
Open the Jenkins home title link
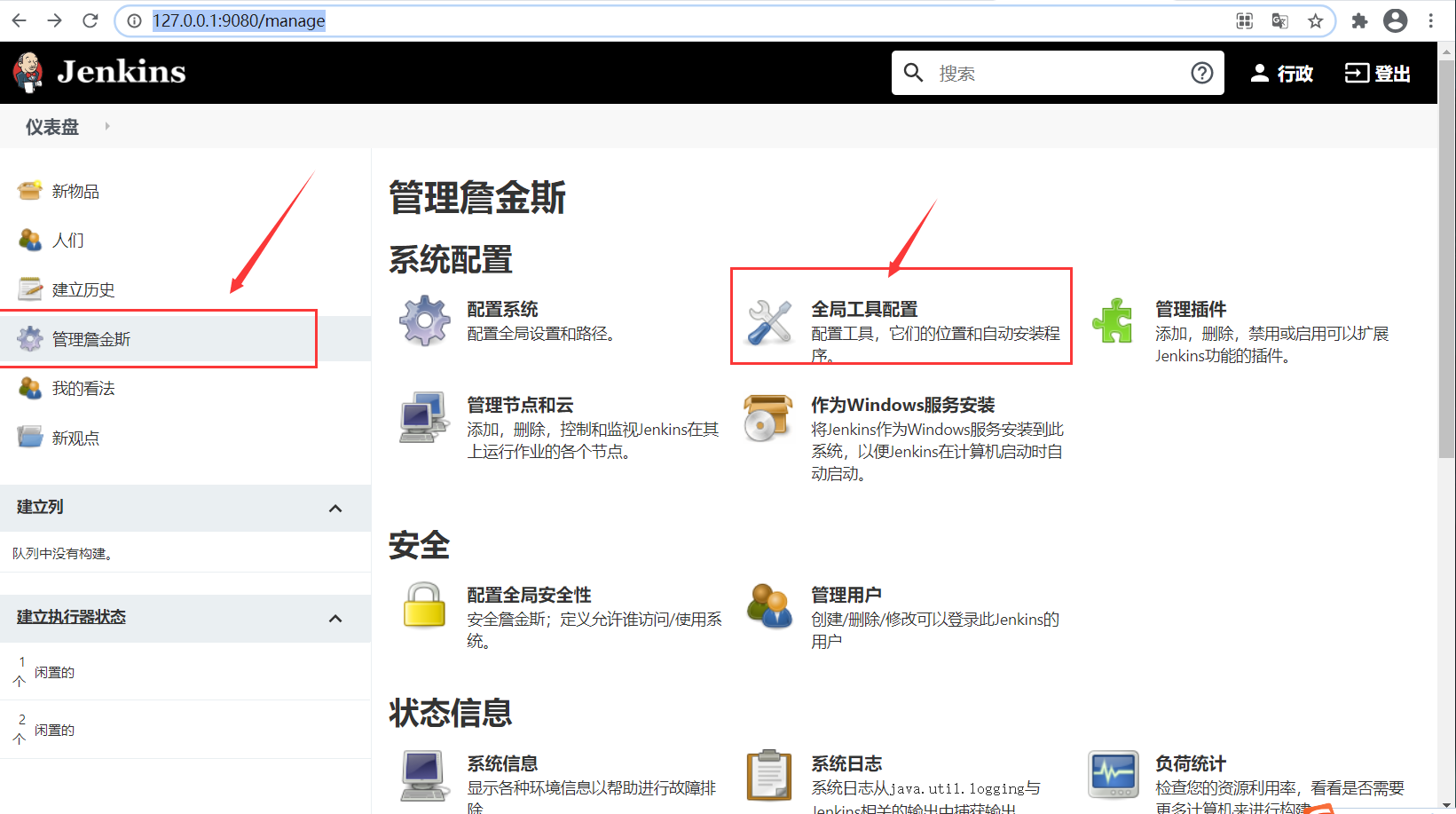(122, 72)
